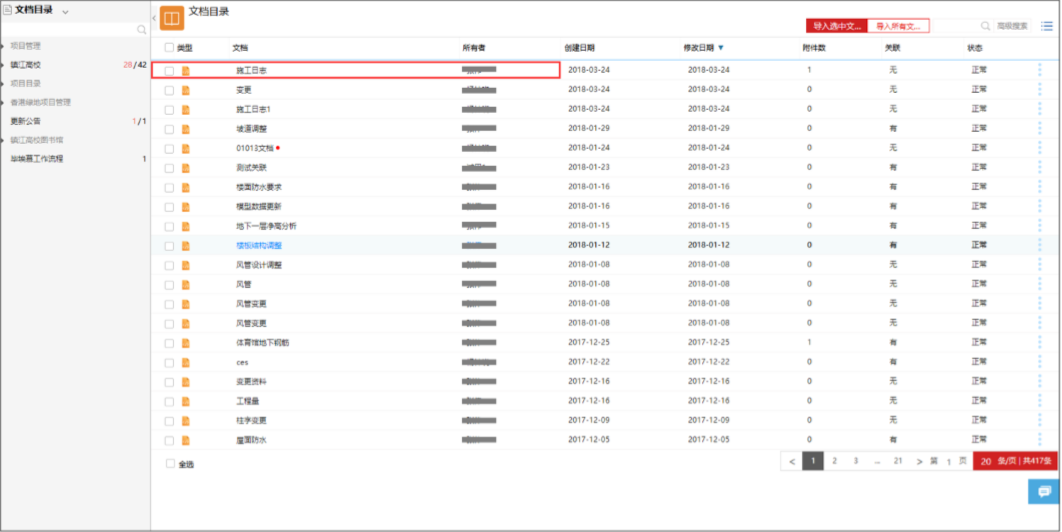Open the three-dot menu for the 测试关联 row
The height and width of the screenshot is (532, 1062).
pos(1040,167)
